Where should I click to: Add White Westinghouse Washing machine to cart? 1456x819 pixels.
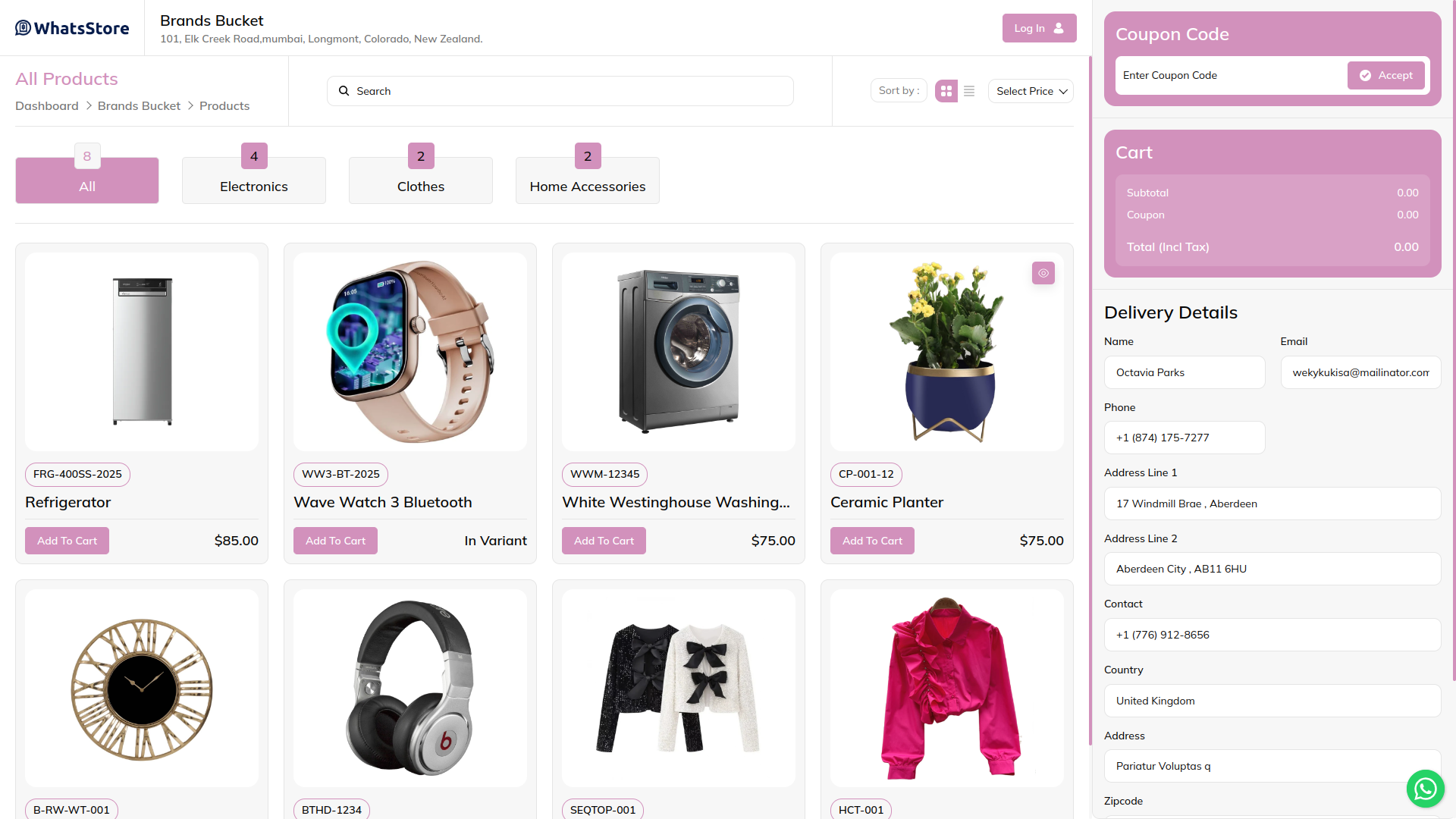(x=604, y=541)
